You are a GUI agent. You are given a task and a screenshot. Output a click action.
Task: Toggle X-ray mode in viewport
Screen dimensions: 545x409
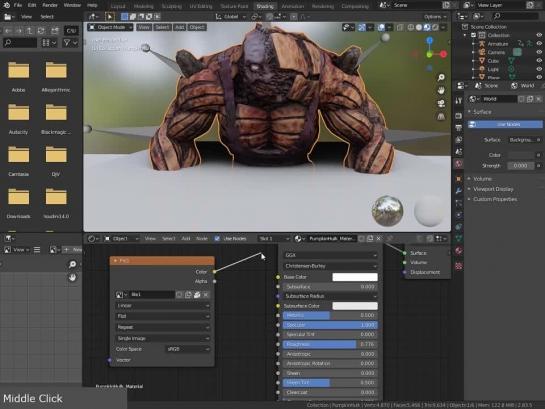400,27
